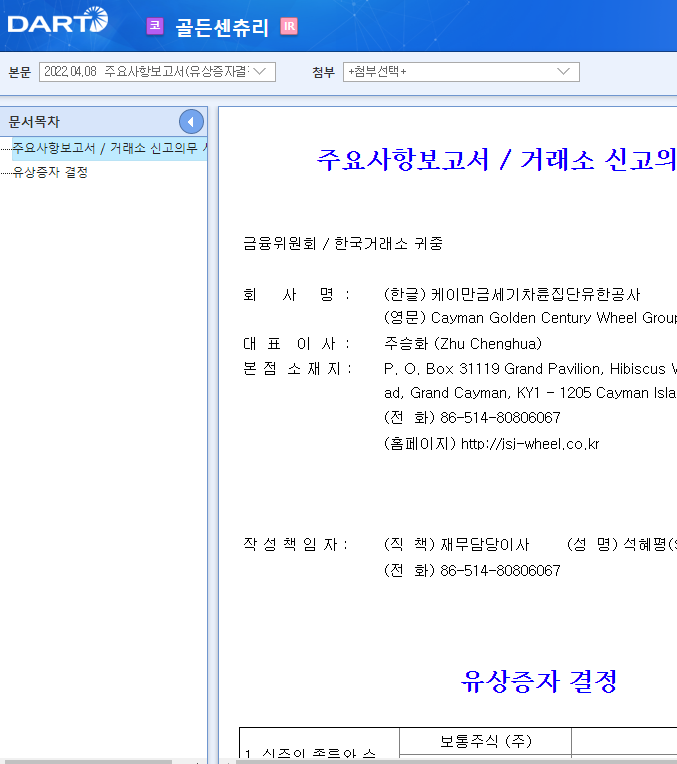Select 유상증자 결정 in the table of contents
677x764 pixels.
tap(50, 172)
